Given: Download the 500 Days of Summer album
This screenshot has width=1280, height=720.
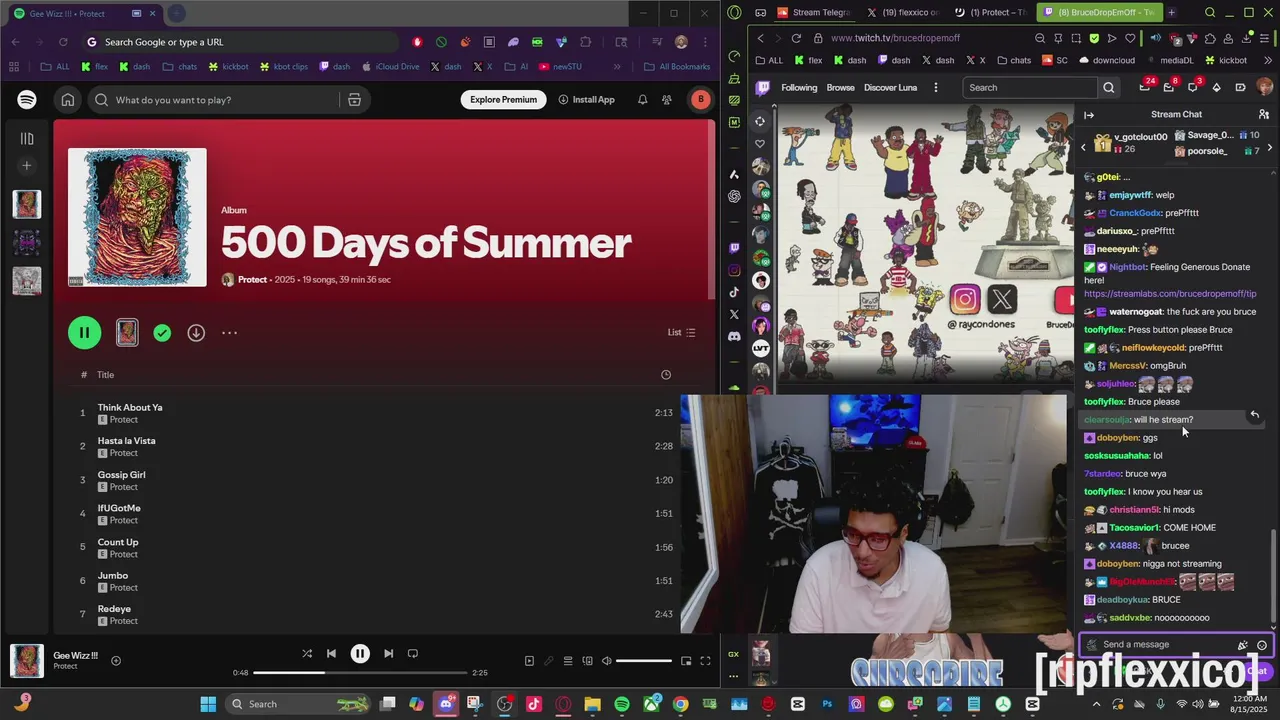Looking at the screenshot, I should click(196, 333).
